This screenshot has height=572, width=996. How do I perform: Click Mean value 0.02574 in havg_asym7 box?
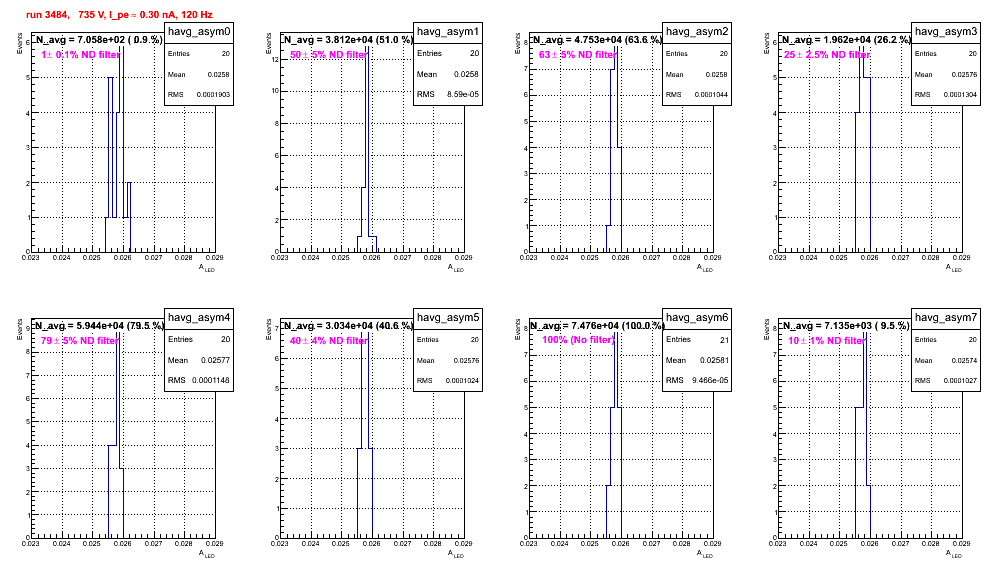pos(964,360)
